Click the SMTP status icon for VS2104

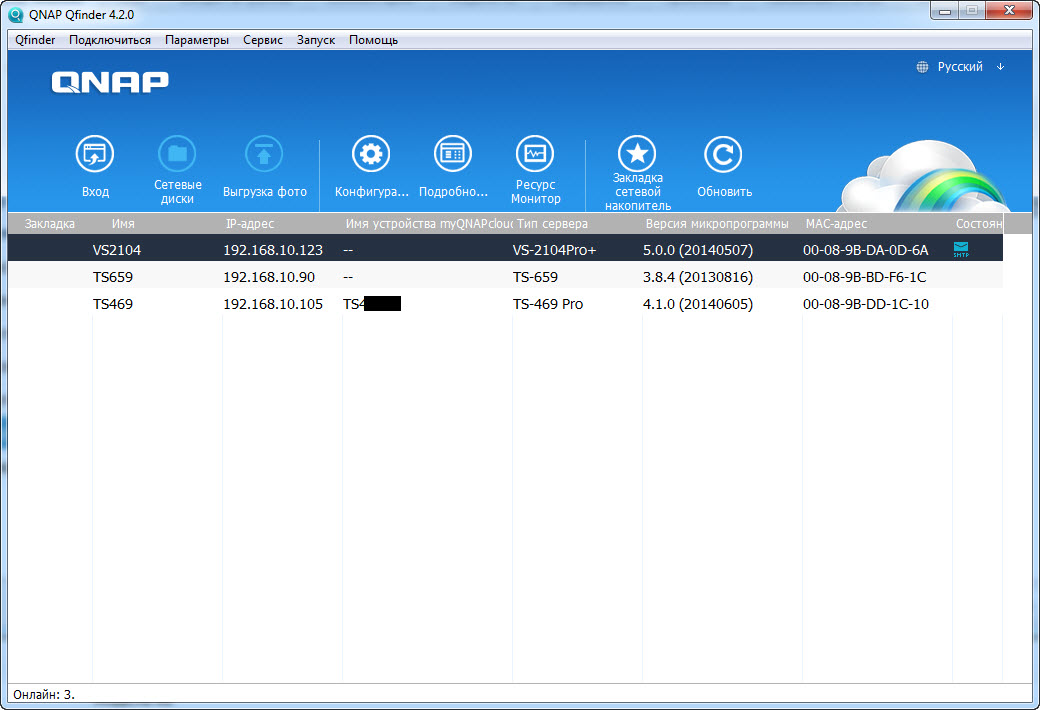pyautogui.click(x=960, y=249)
